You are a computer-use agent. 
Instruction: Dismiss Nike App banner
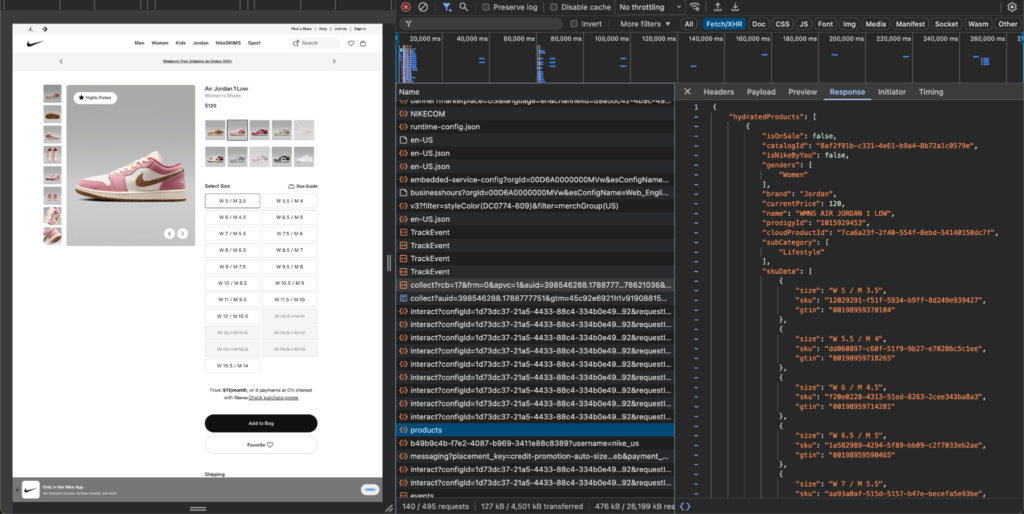coord(17,490)
